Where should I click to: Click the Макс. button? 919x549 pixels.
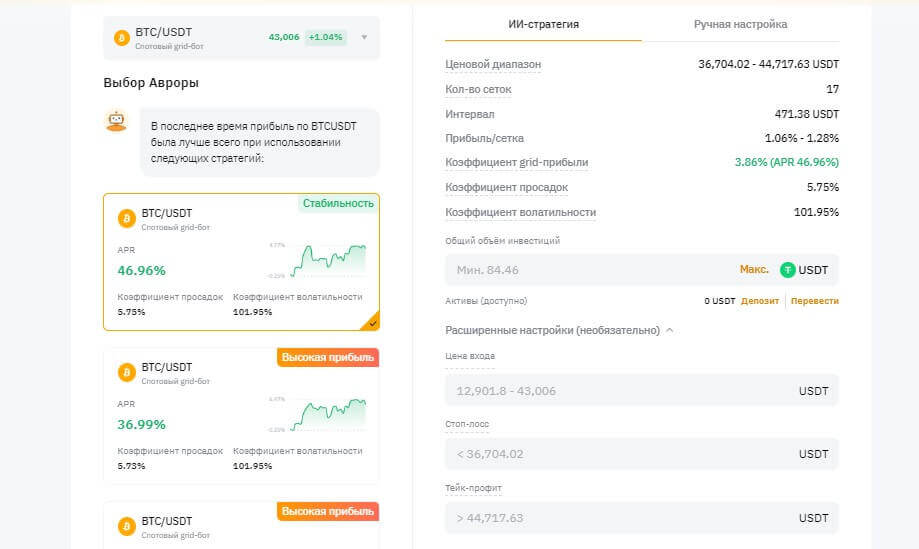(x=754, y=270)
